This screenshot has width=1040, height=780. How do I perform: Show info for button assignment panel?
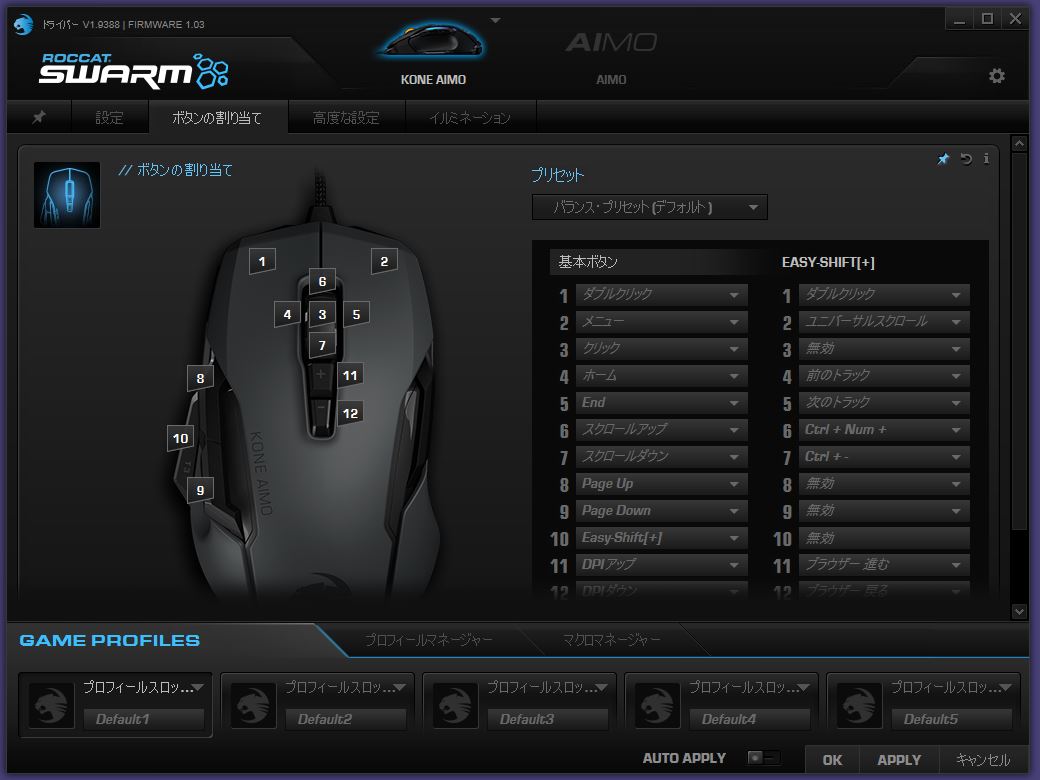click(x=986, y=159)
